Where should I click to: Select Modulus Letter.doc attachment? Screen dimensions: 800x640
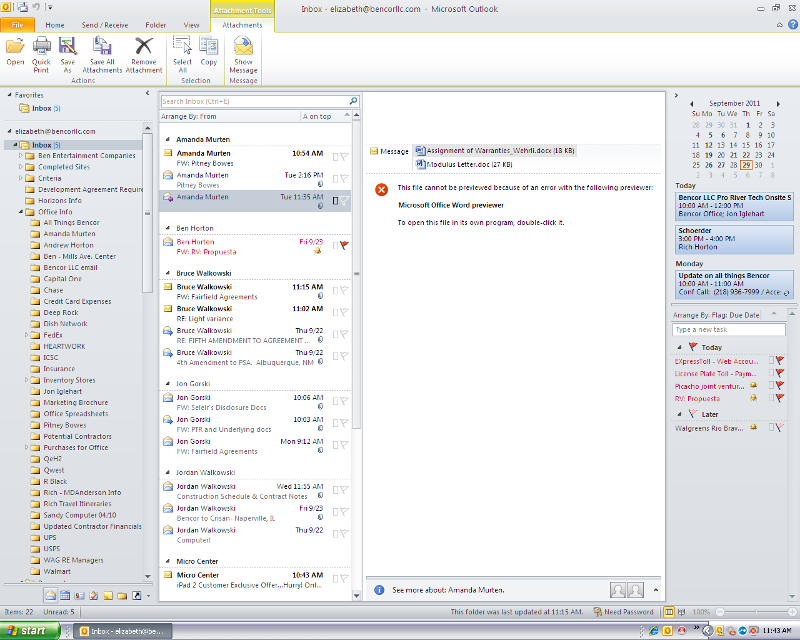click(464, 164)
